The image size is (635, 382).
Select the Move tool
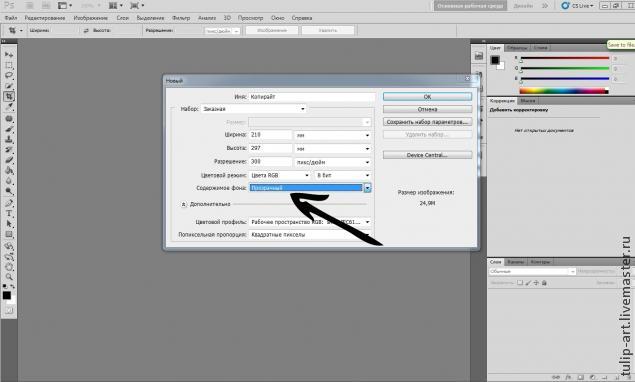9,54
